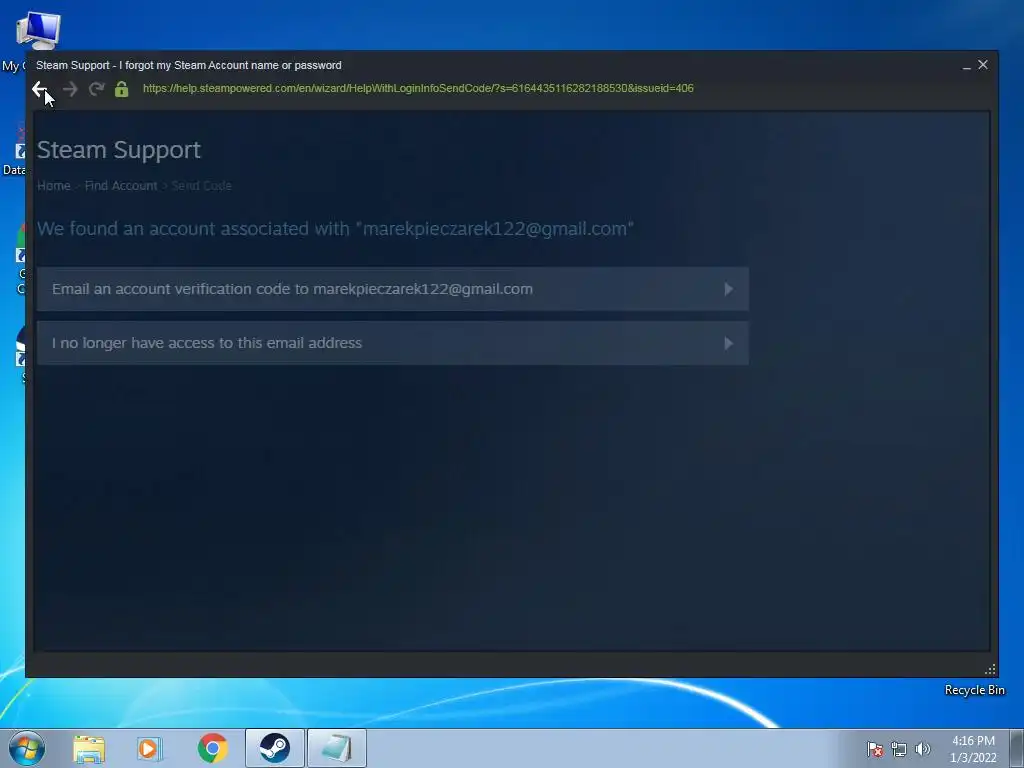Open File Explorer from taskbar
1024x768 pixels.
(89, 748)
